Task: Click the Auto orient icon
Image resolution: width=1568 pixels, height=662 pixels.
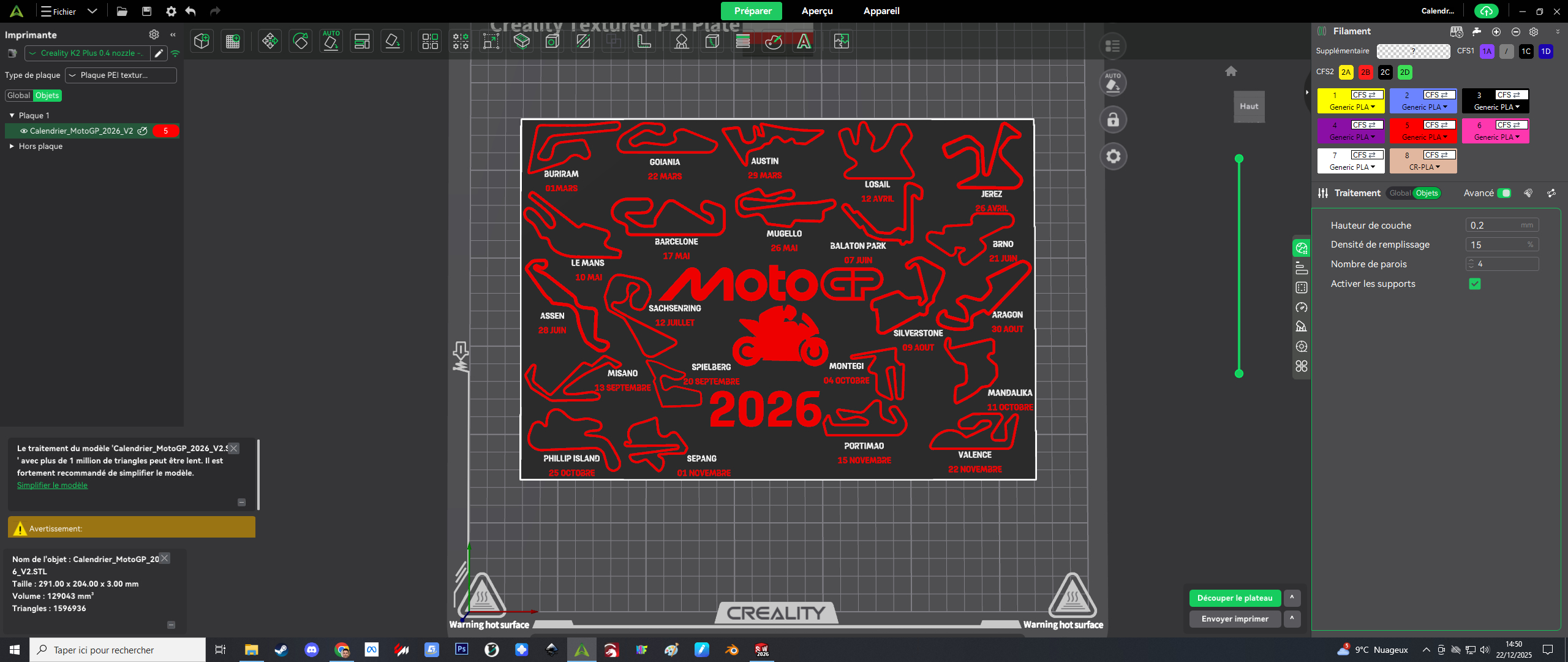Action: 331,41
